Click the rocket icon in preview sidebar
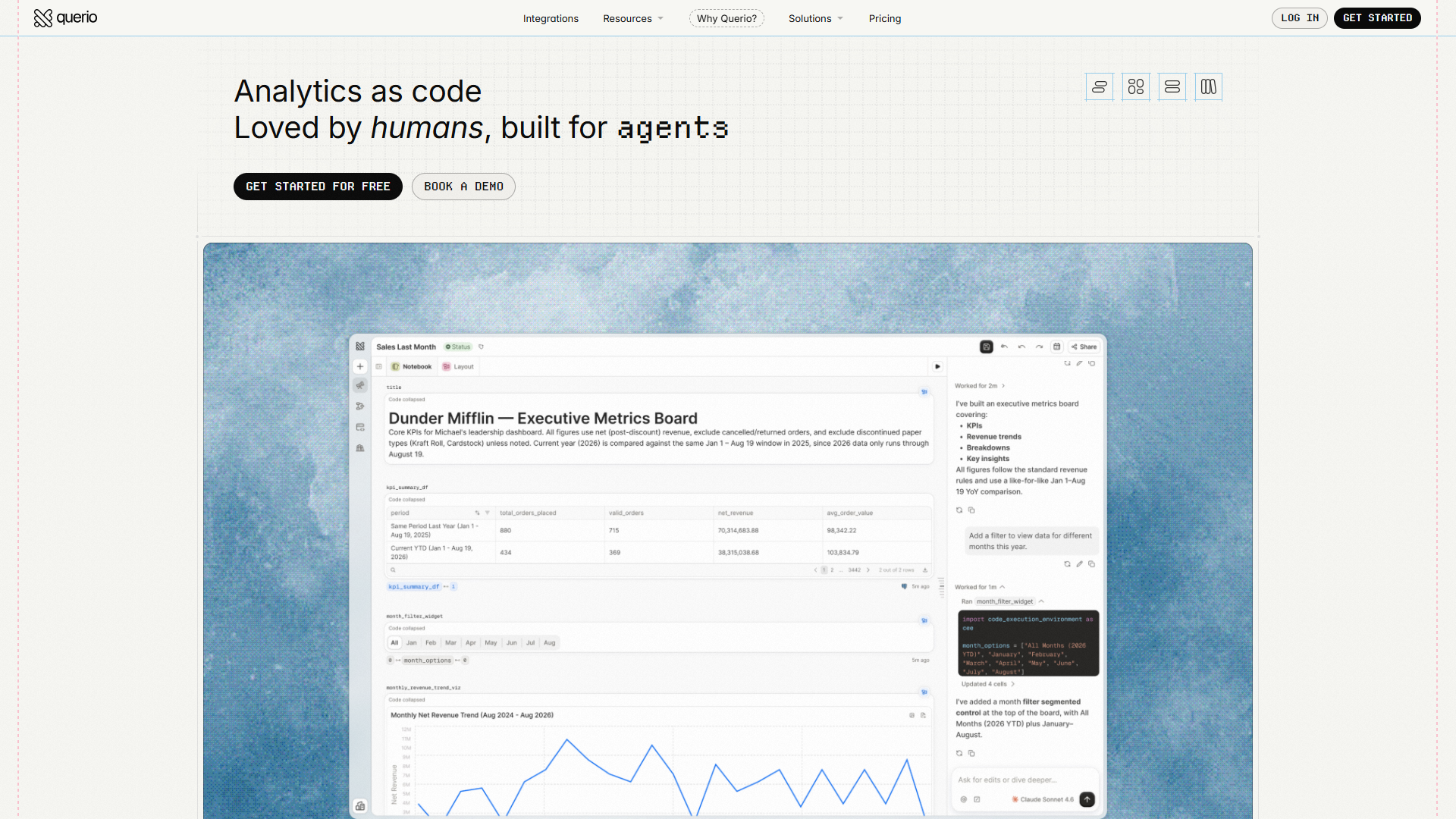The image size is (1456, 819). click(x=360, y=385)
